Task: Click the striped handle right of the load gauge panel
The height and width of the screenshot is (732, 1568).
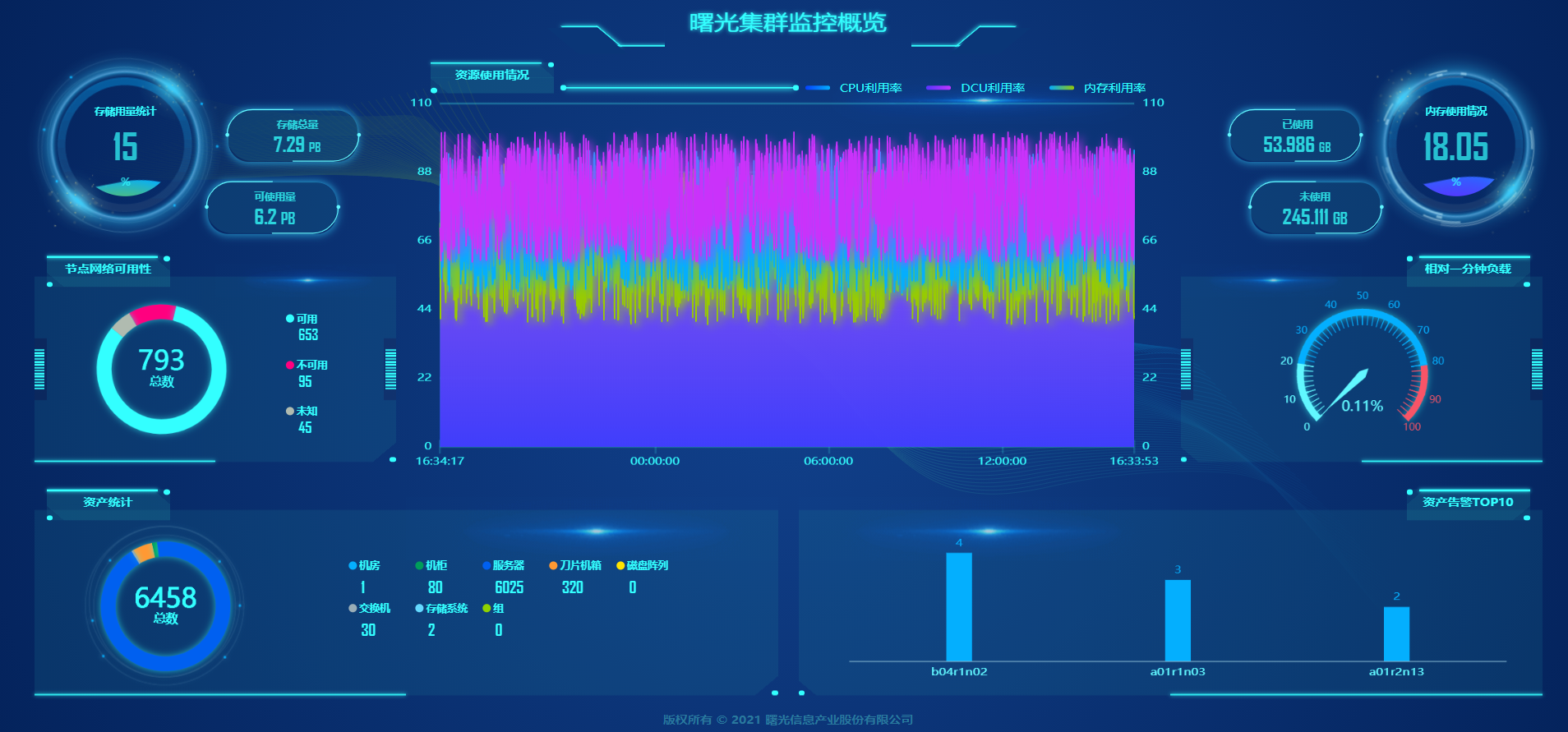Action: pyautogui.click(x=1536, y=369)
